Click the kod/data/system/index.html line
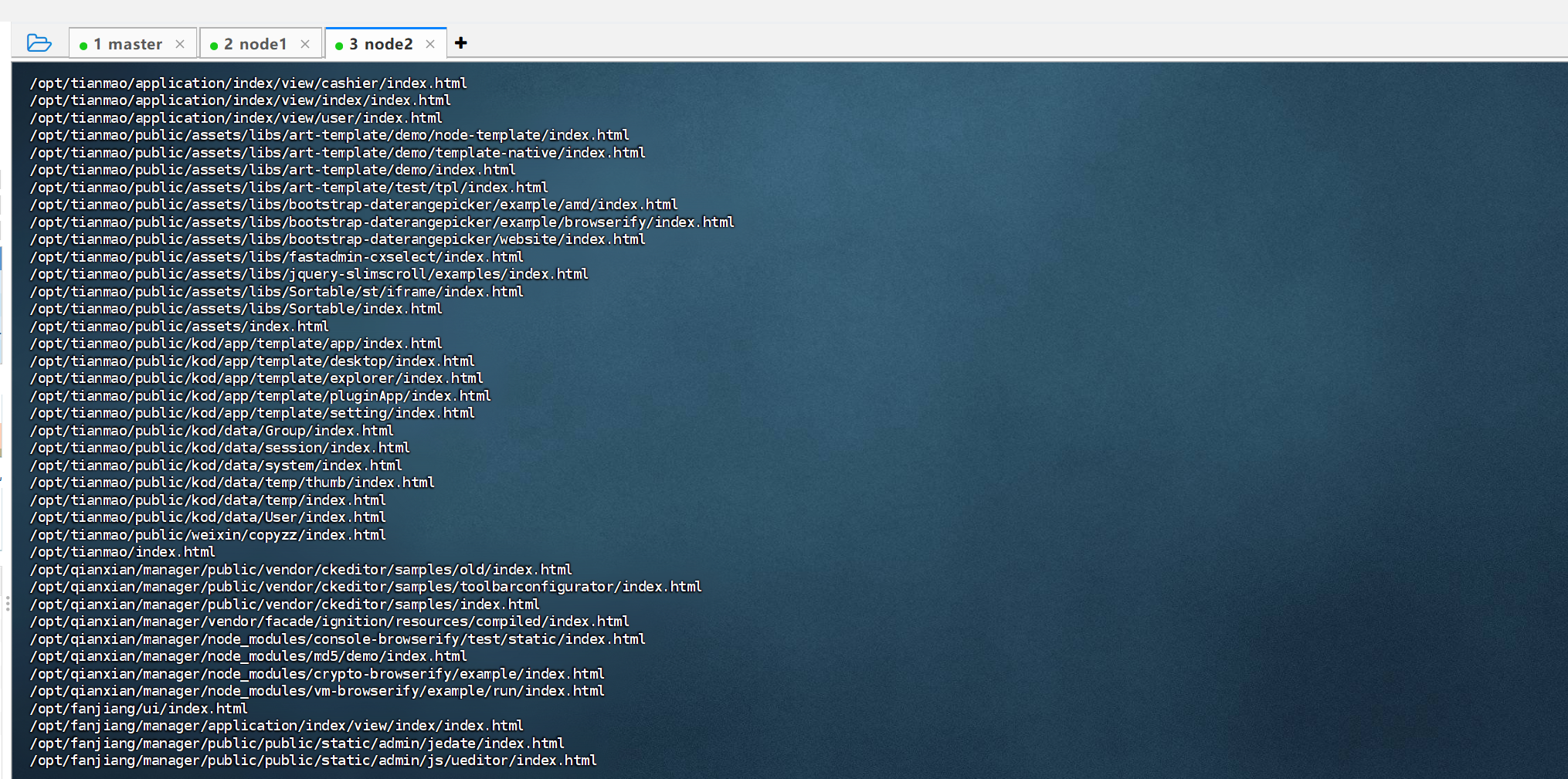This screenshot has width=1568, height=779. [x=216, y=466]
